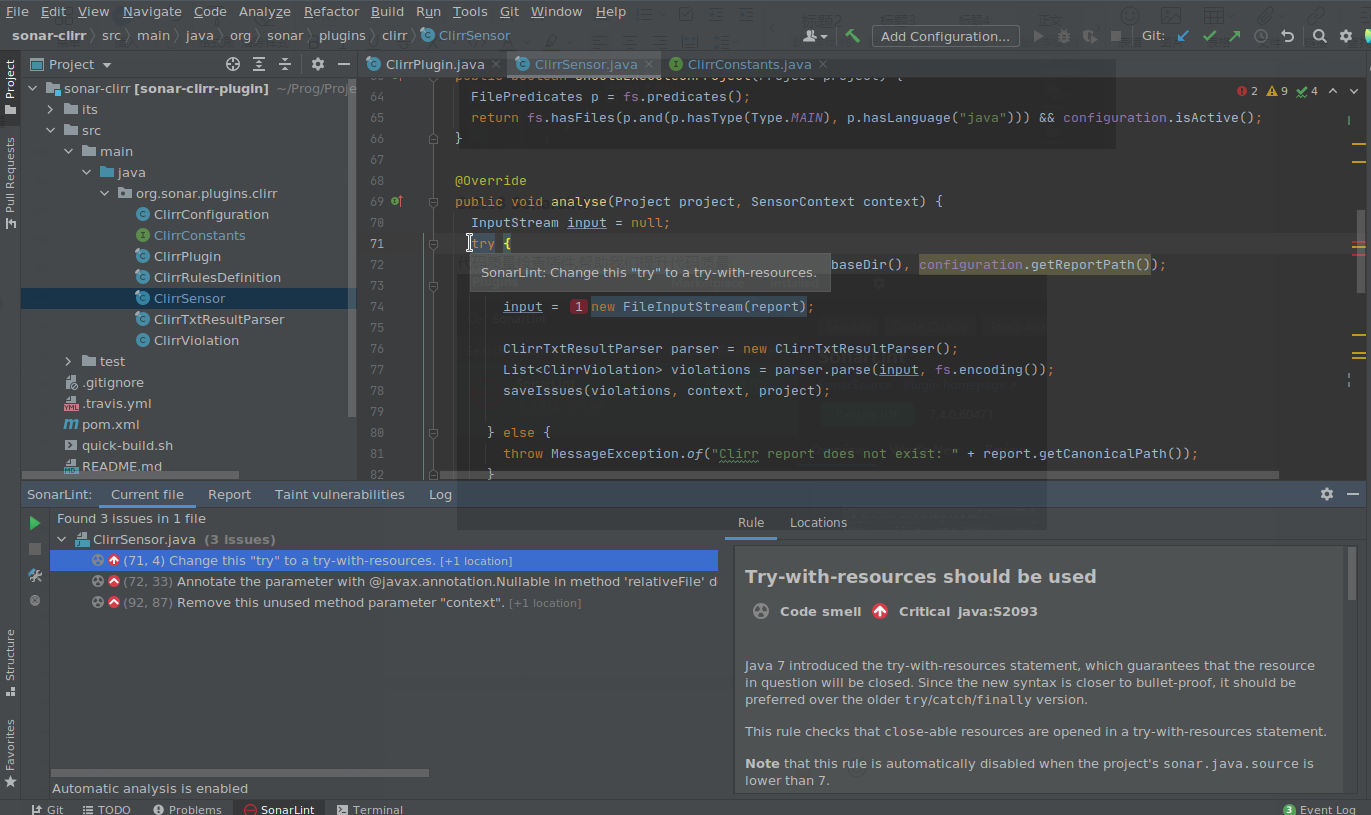Open the SonarLint Report tab
The width and height of the screenshot is (1371, 815).
(x=229, y=494)
